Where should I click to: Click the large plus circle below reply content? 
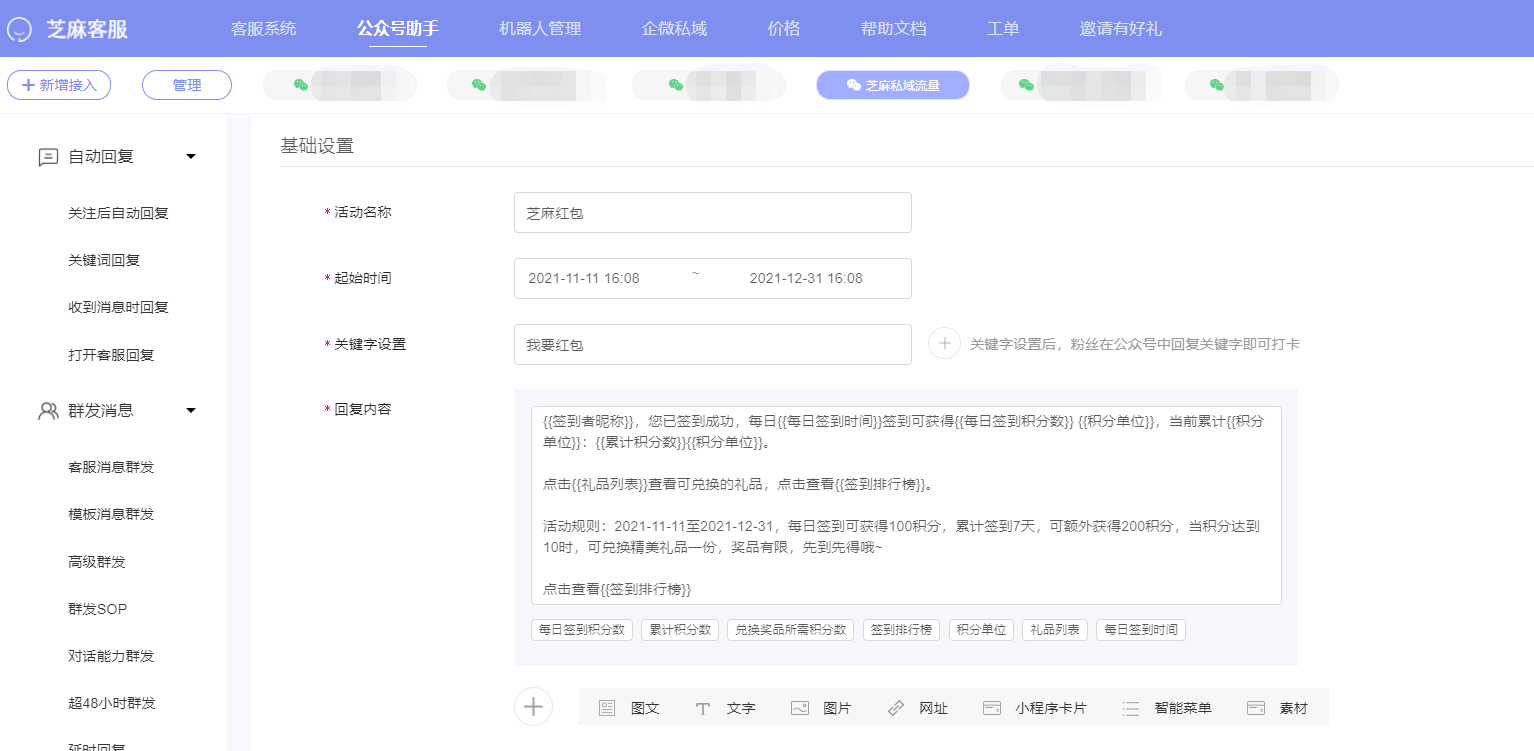tap(533, 706)
